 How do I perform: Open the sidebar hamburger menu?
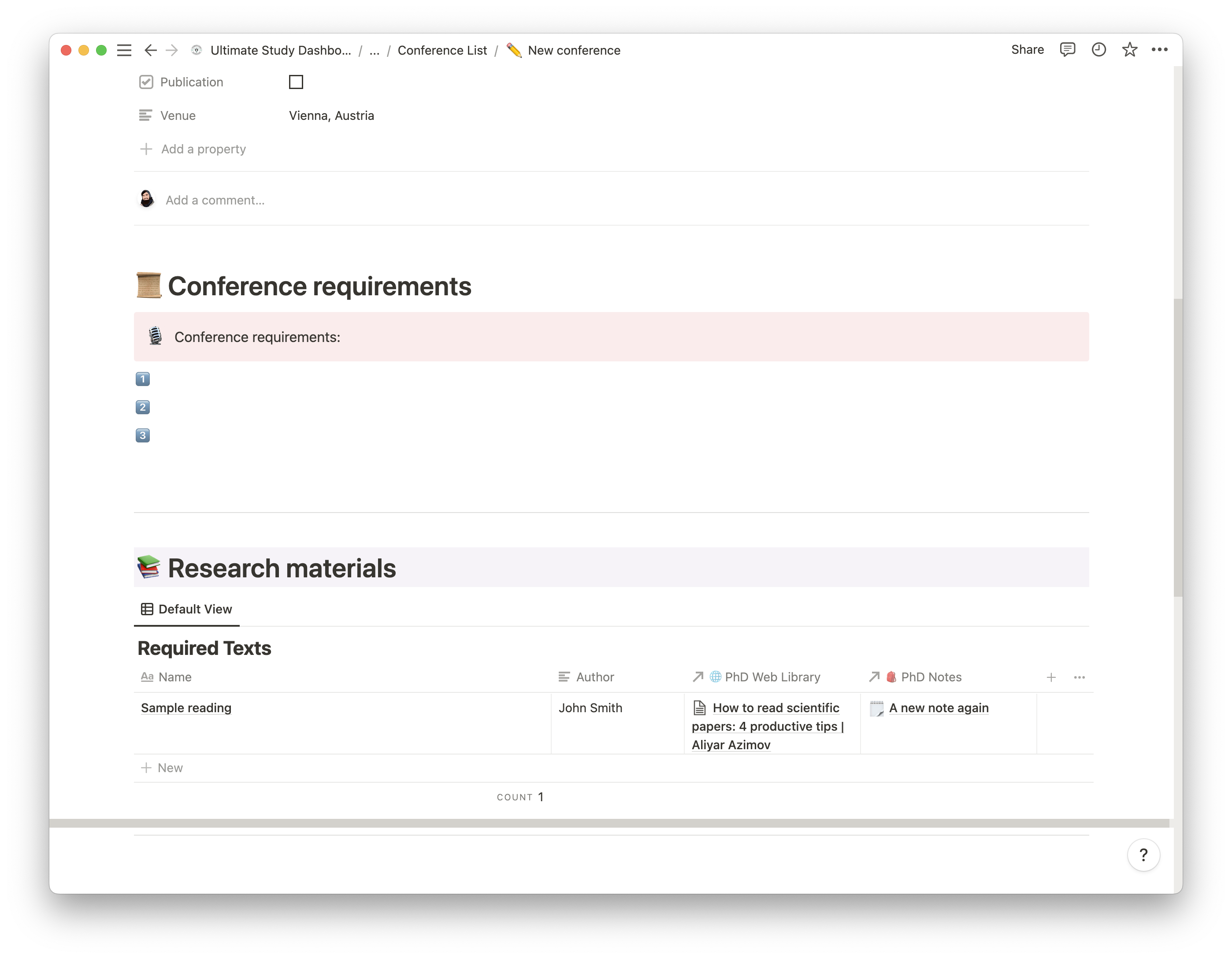[x=124, y=50]
